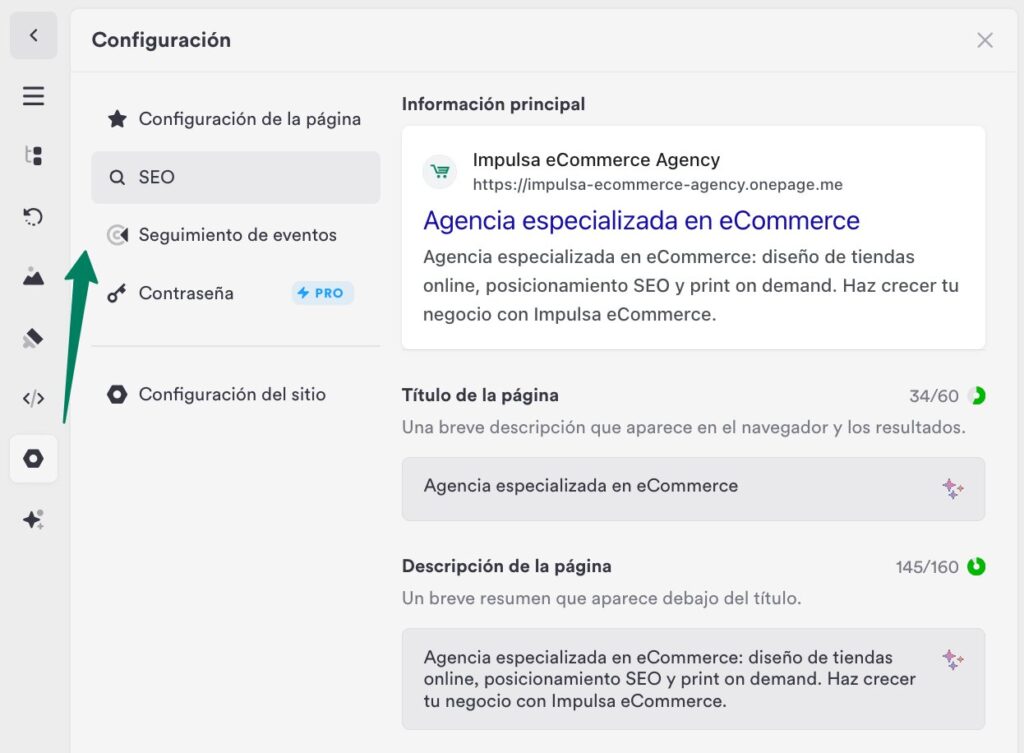Click the Título de la página input field
The height and width of the screenshot is (753, 1024).
(x=693, y=489)
